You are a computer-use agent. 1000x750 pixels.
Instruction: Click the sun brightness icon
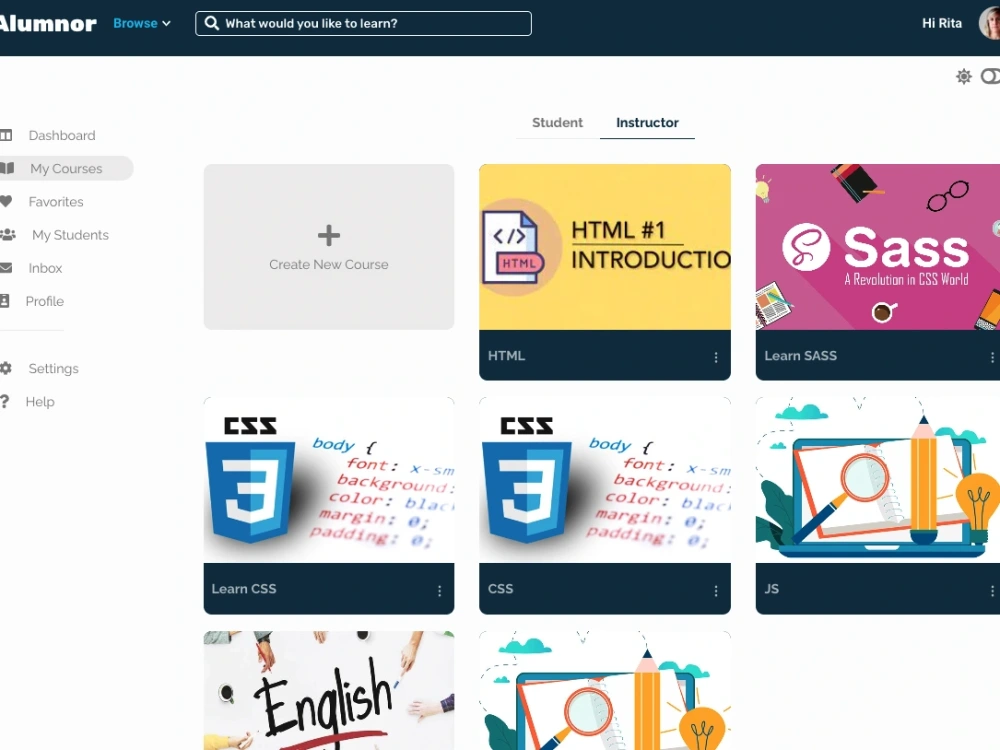point(964,77)
